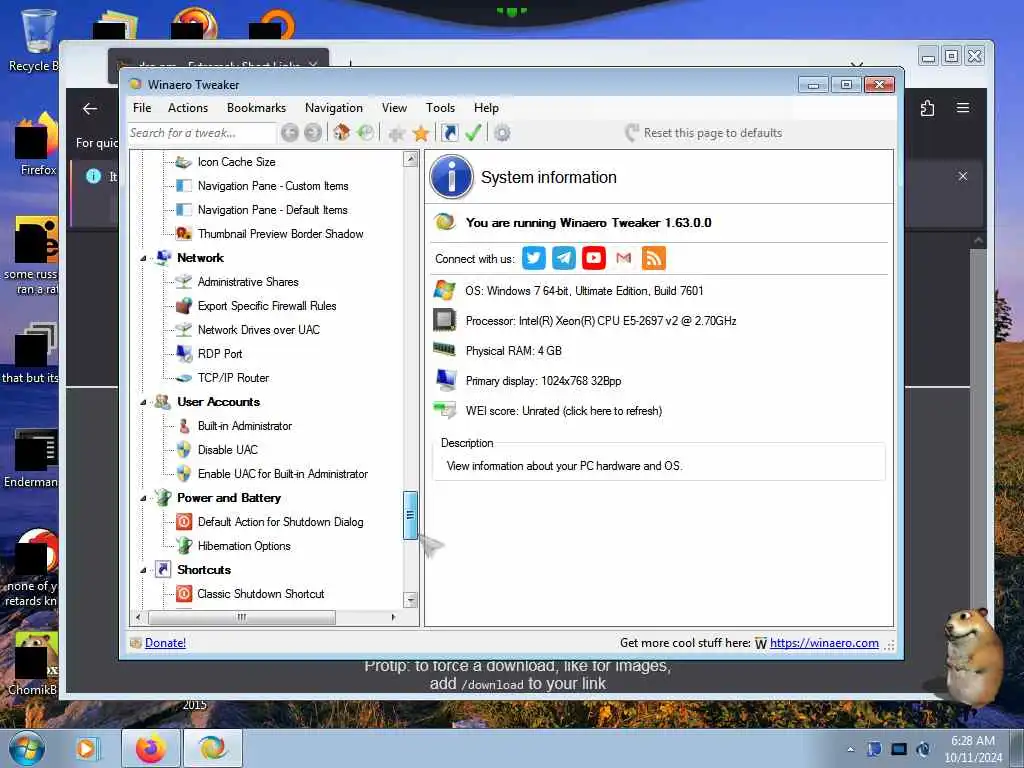Open the File menu

[x=142, y=108]
